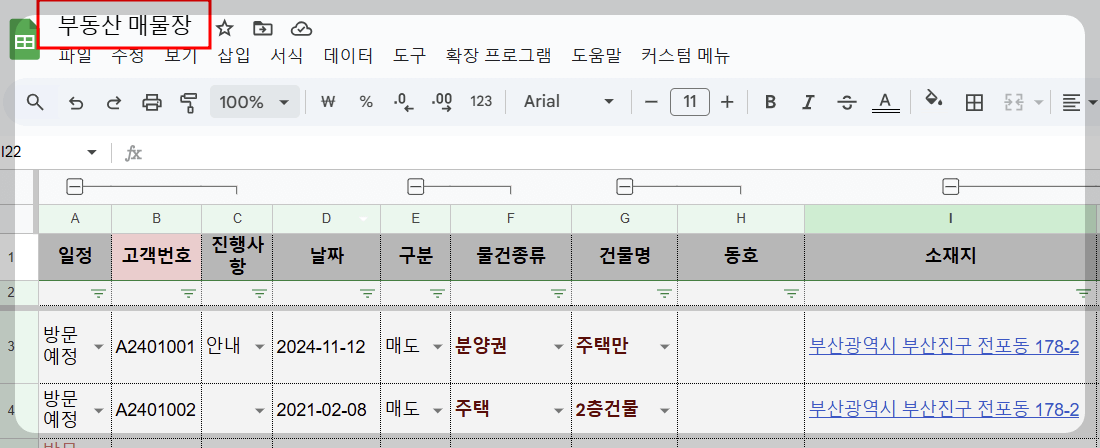The image size is (1100, 448).
Task: Print the spreadsheet
Action: [x=152, y=102]
